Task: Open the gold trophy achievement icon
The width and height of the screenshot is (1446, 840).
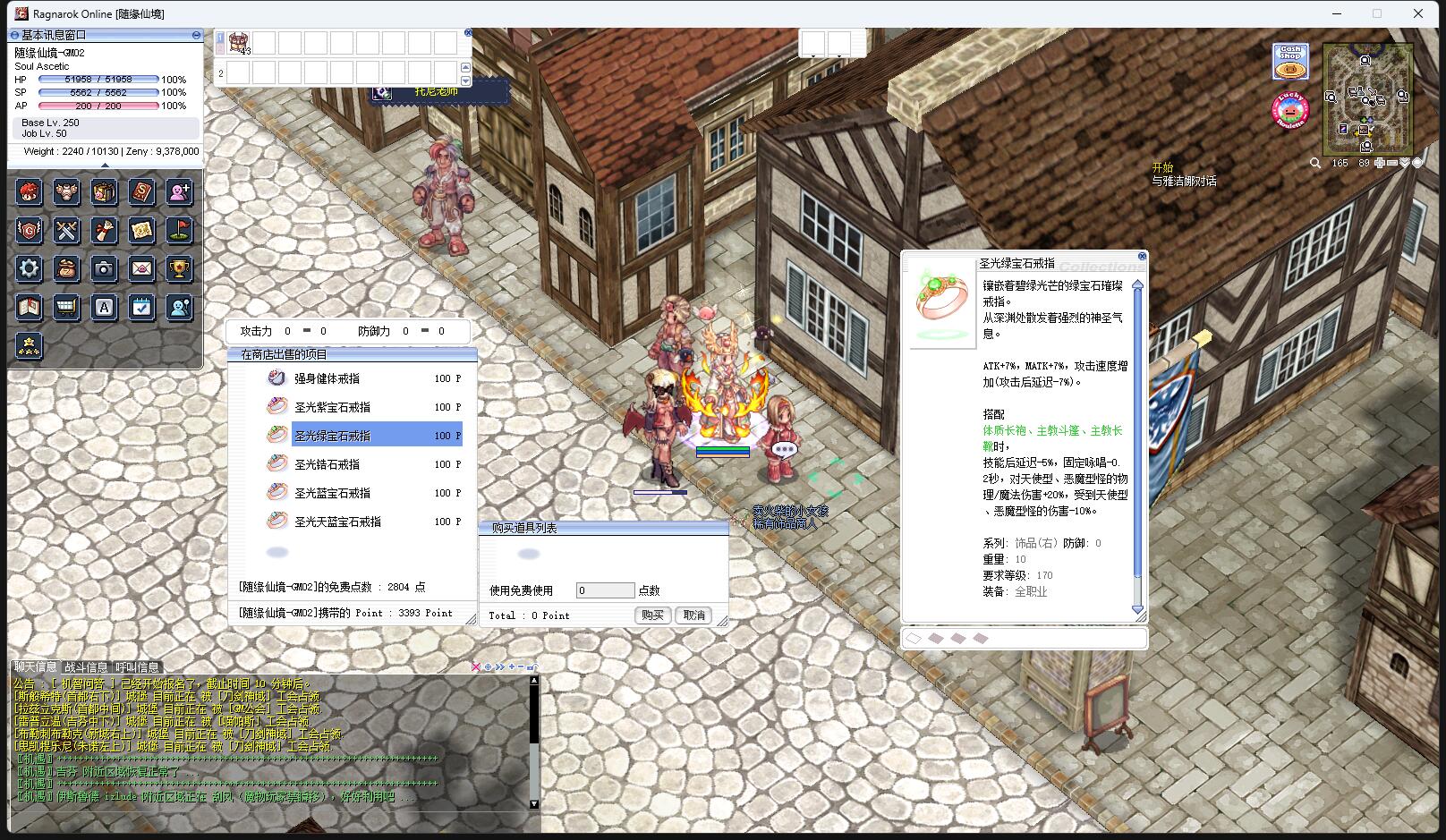Action: pos(180,268)
